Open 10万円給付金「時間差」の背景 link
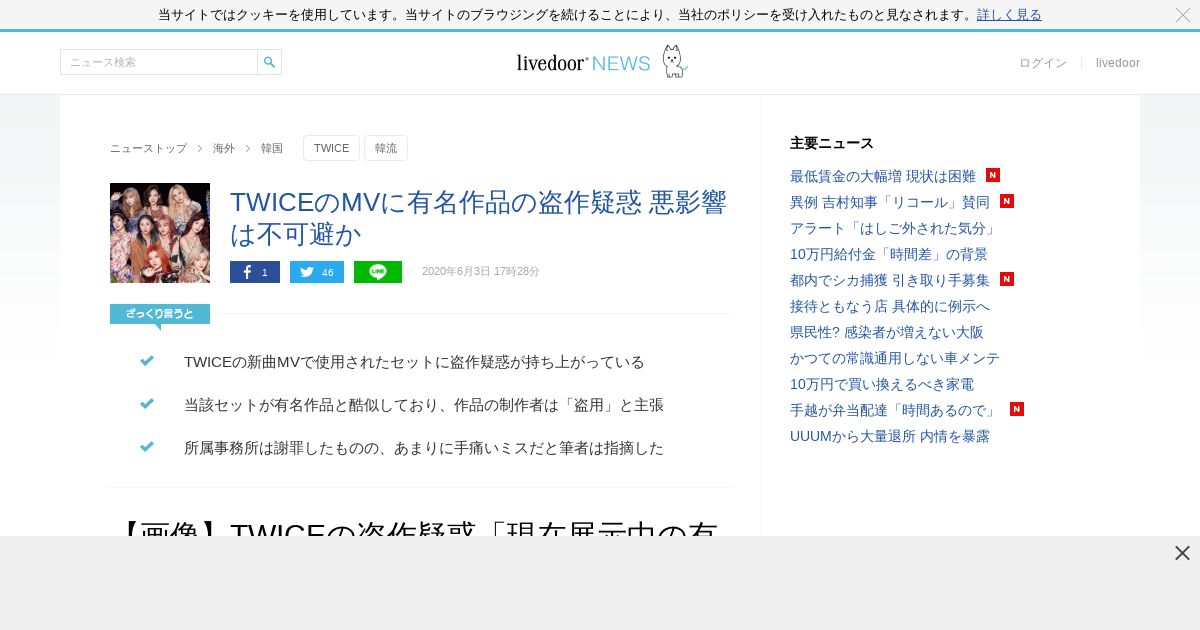The image size is (1200, 630). click(x=889, y=254)
